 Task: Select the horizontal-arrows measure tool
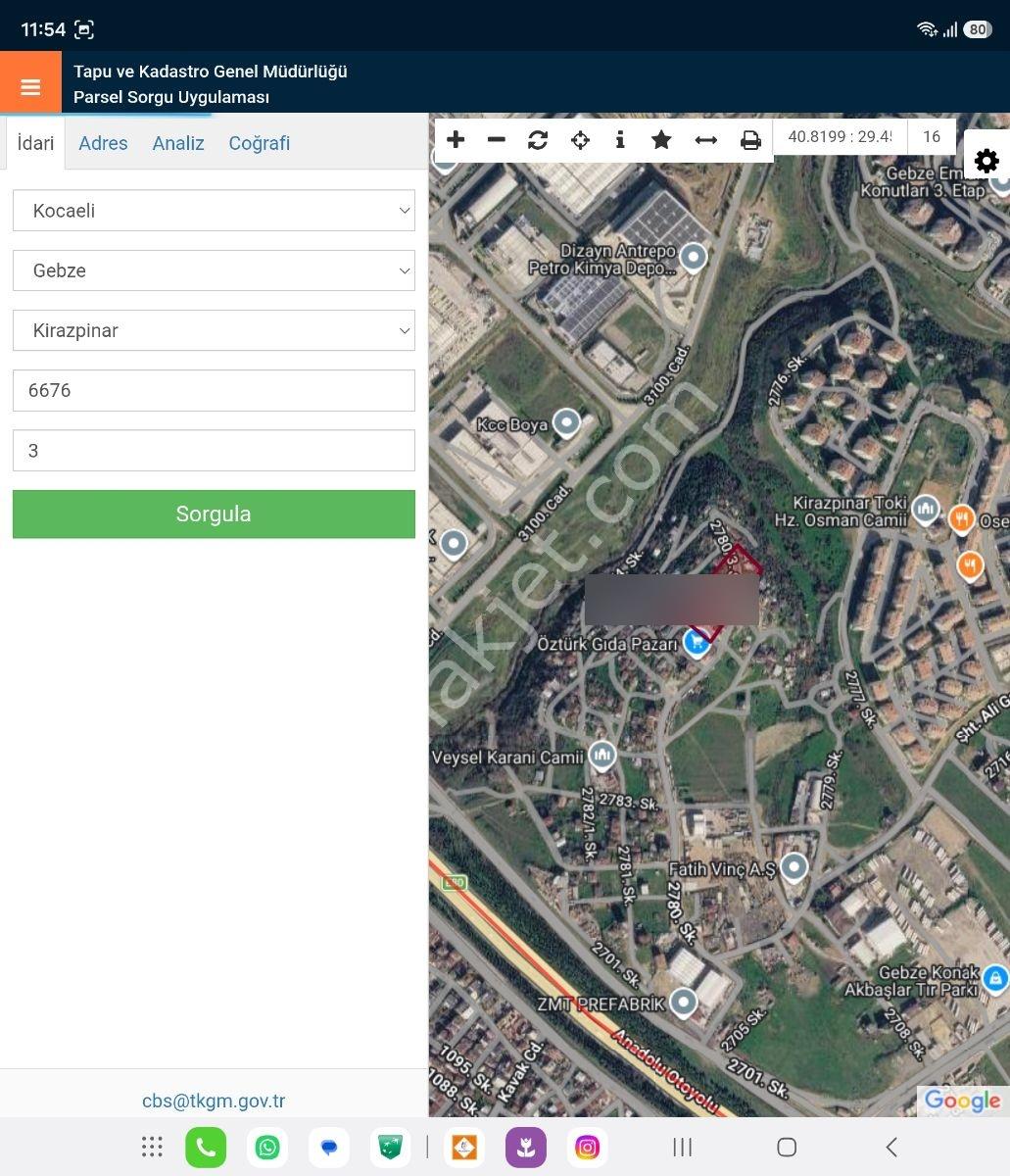(x=706, y=139)
